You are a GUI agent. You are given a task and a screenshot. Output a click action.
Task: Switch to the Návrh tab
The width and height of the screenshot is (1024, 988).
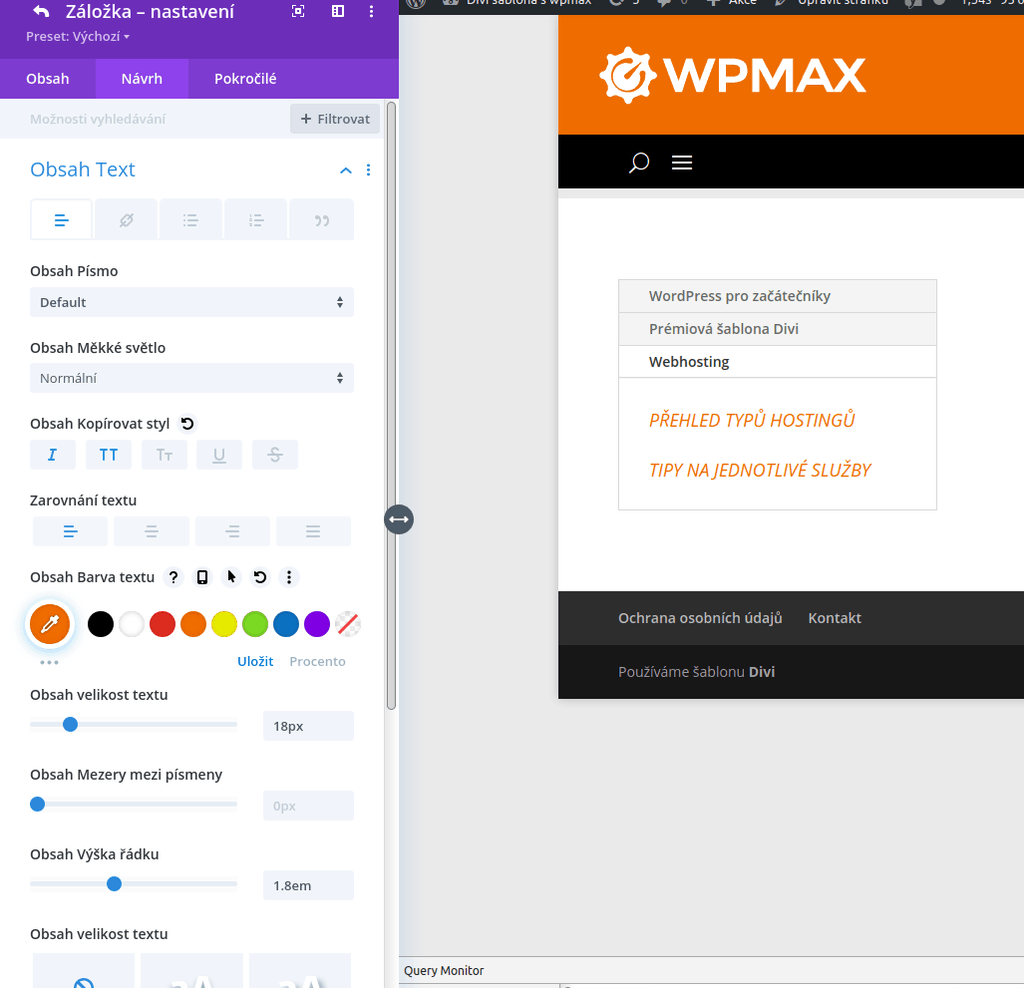tap(142, 79)
